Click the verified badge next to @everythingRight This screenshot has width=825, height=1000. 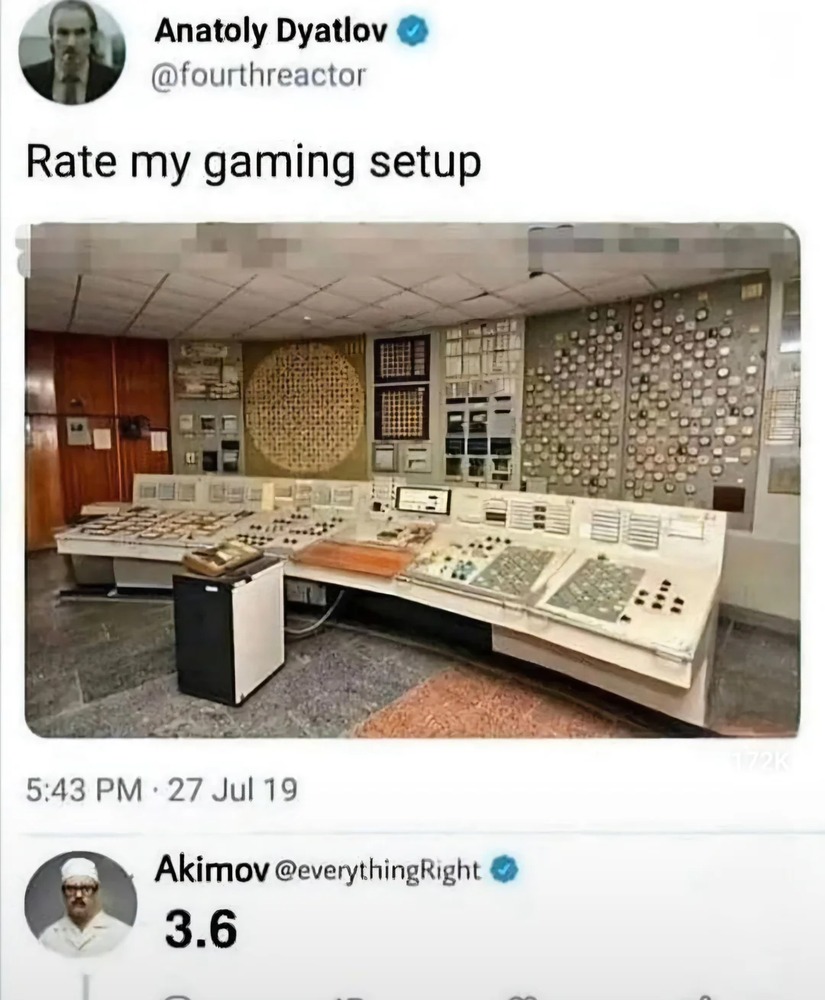pyautogui.click(x=504, y=869)
